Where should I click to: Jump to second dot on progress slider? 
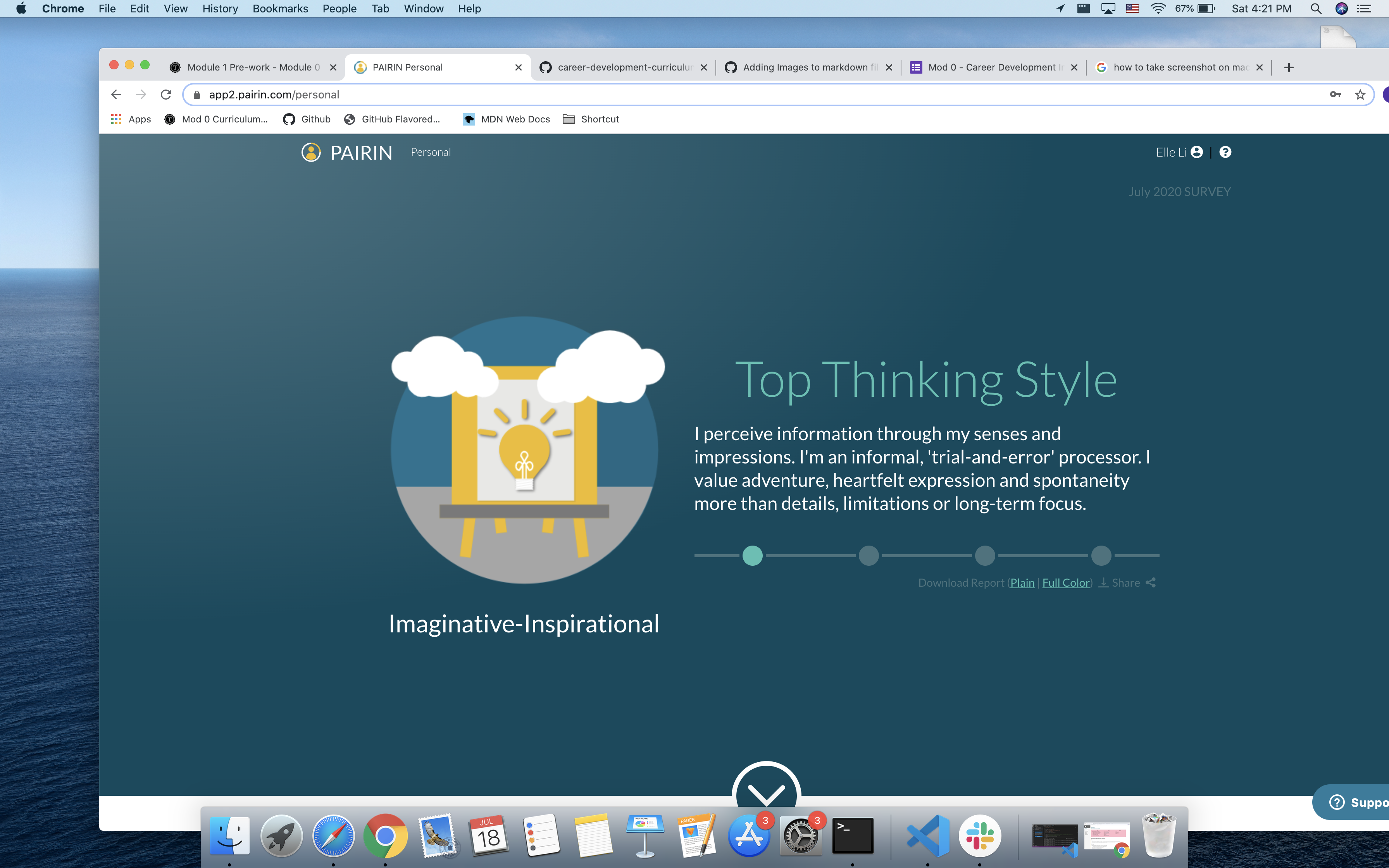click(x=869, y=556)
